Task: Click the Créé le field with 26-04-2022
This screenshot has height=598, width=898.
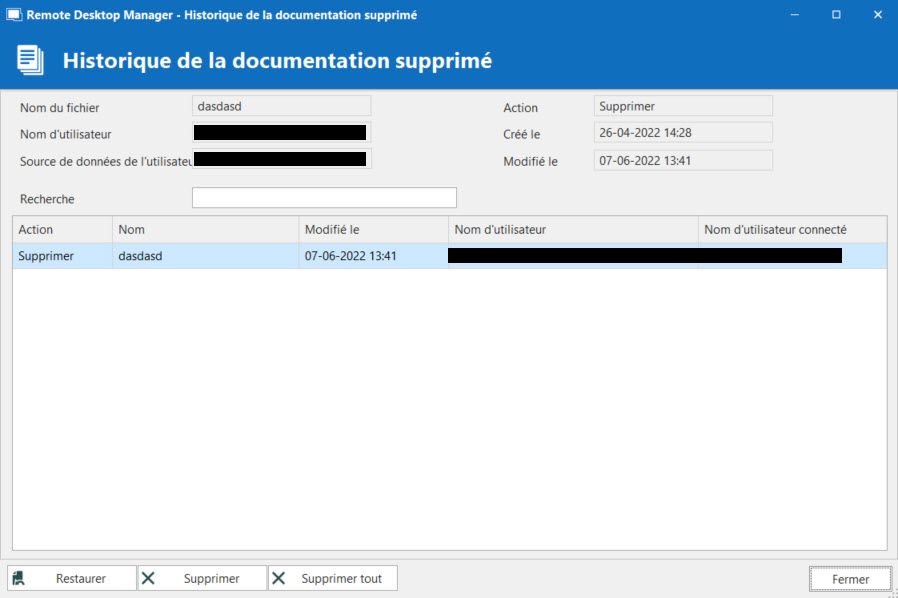Action: (683, 133)
